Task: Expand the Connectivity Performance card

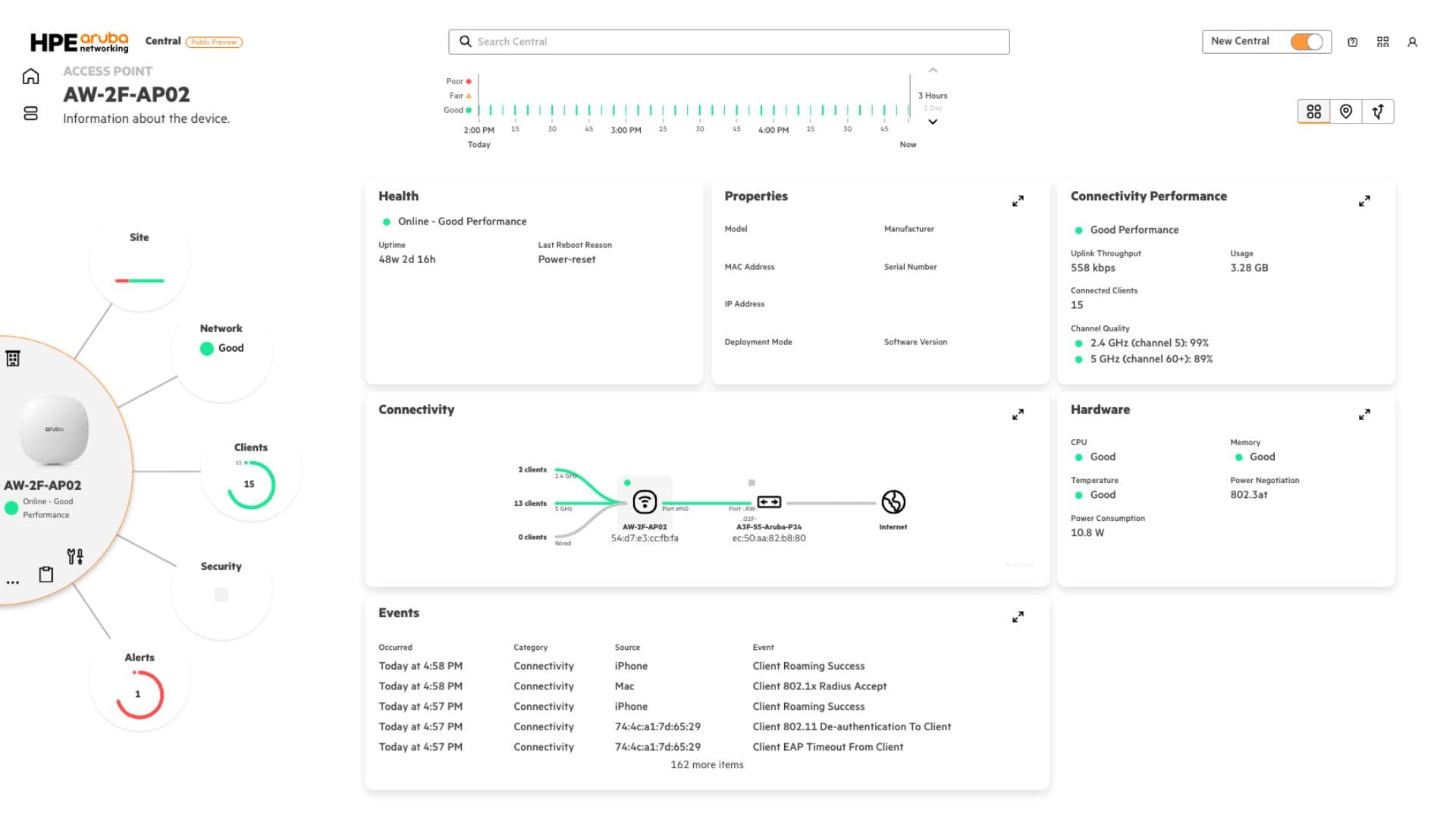Action: (1363, 201)
